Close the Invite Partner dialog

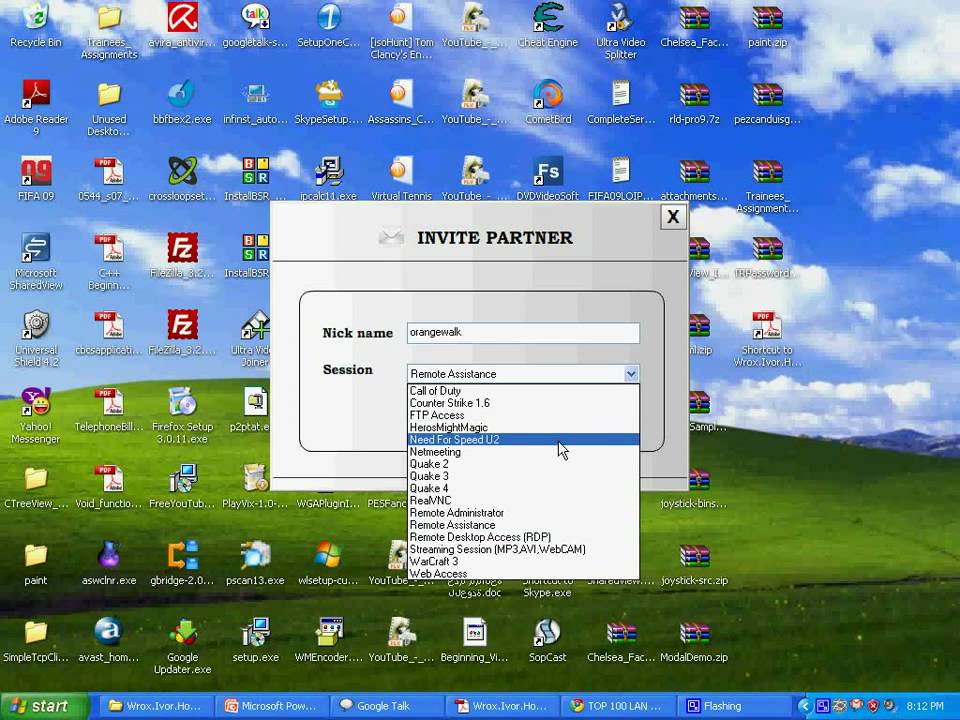click(x=673, y=217)
